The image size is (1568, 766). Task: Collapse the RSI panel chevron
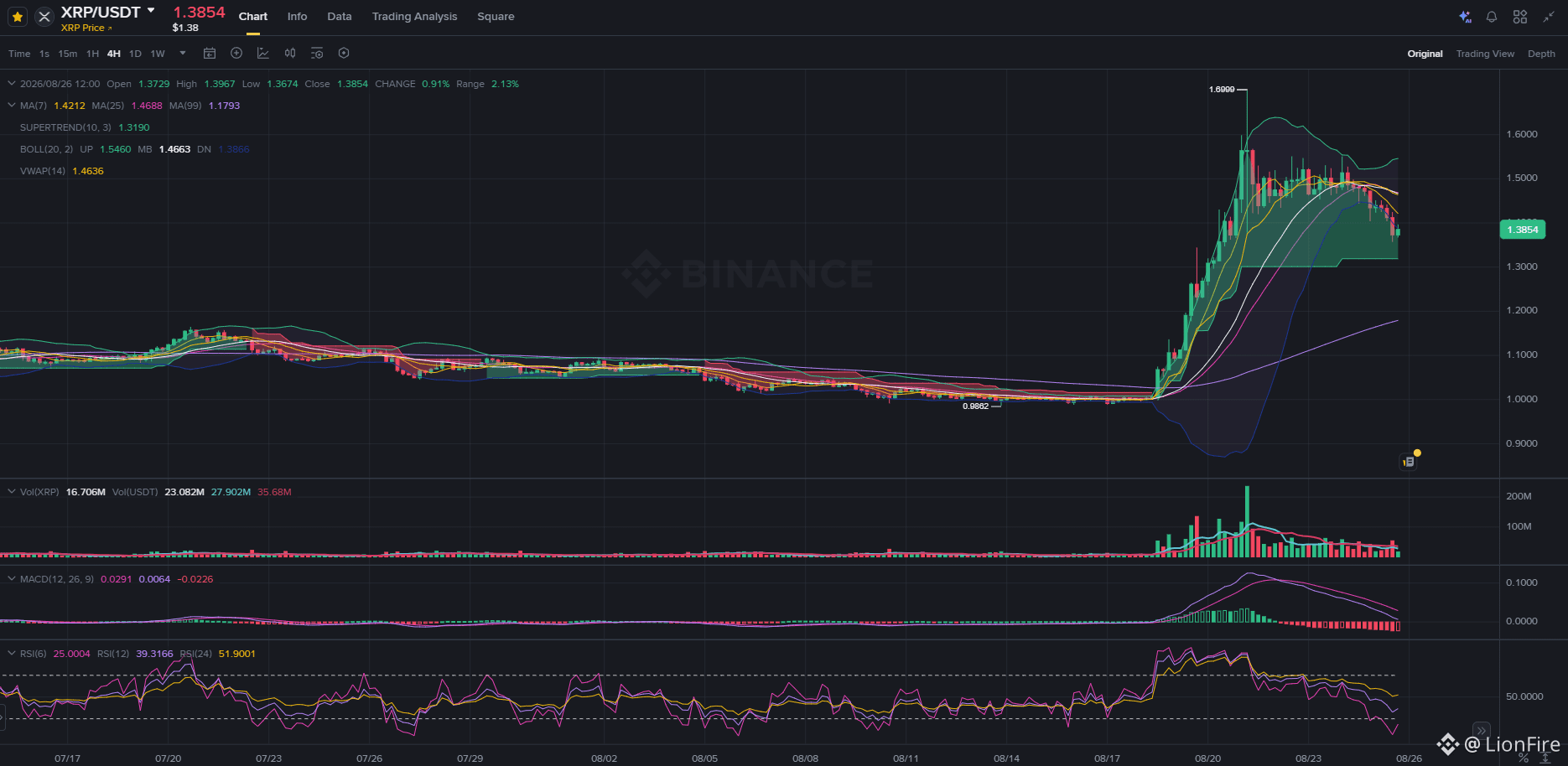[12, 654]
